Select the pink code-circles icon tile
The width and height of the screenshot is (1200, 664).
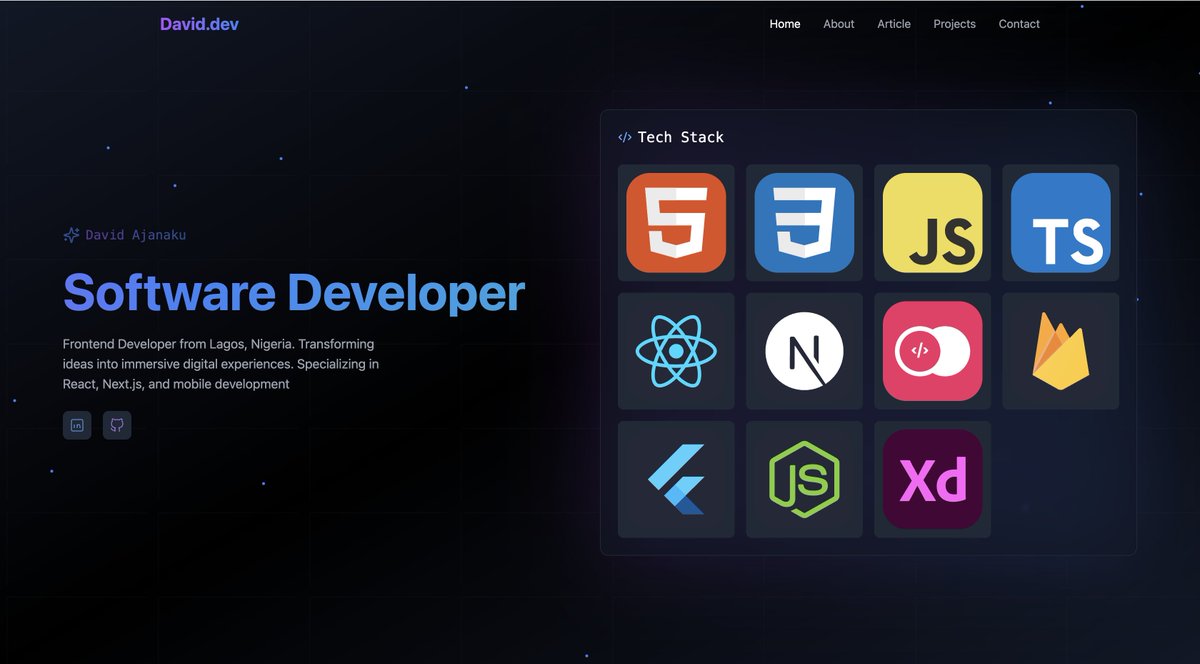coord(932,351)
